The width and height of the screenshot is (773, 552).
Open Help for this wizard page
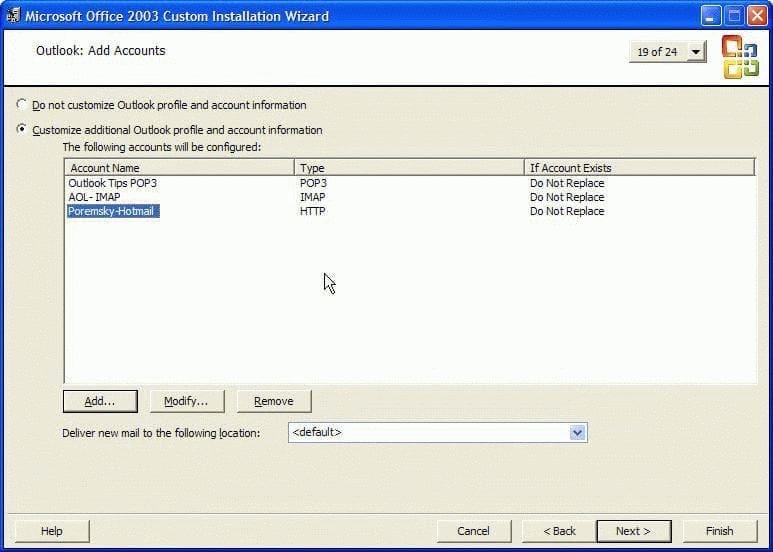point(52,531)
